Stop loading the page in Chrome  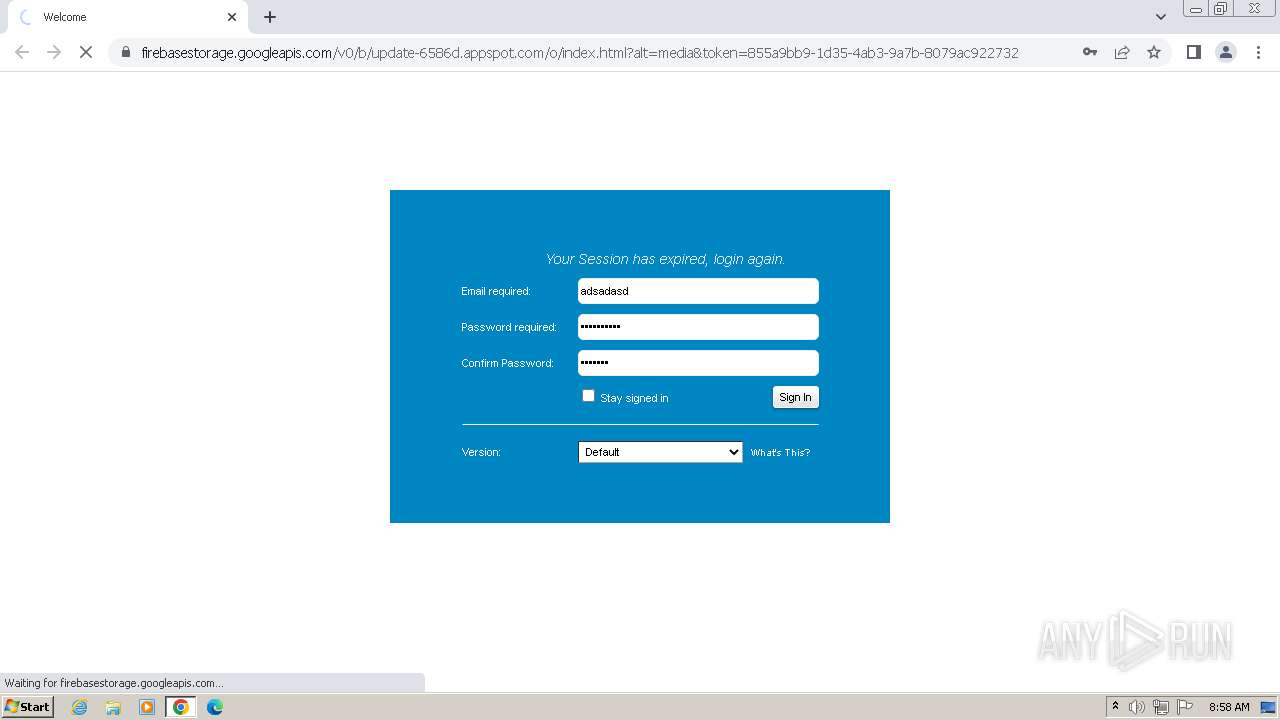click(86, 52)
